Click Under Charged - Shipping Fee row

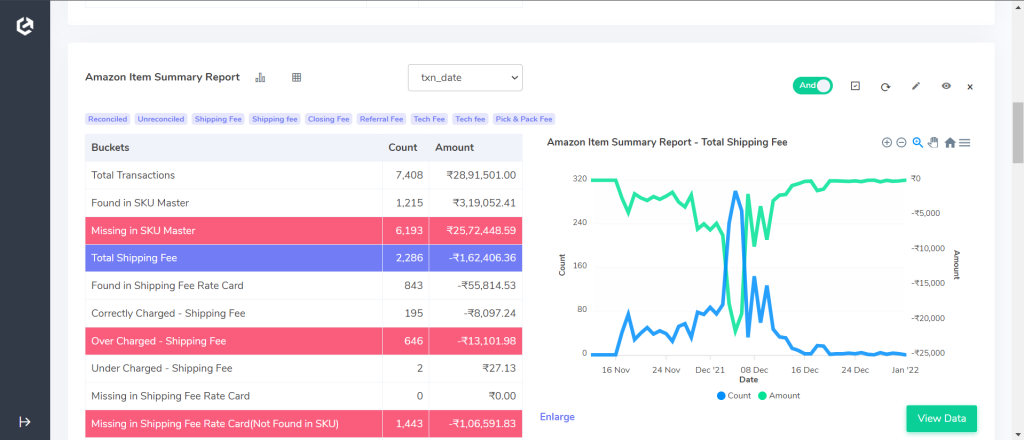click(304, 368)
